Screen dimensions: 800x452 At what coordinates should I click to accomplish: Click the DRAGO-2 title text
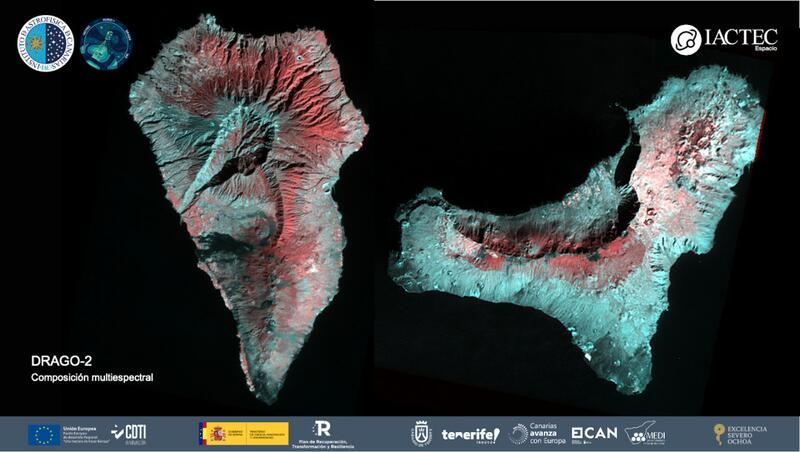[x=56, y=359]
